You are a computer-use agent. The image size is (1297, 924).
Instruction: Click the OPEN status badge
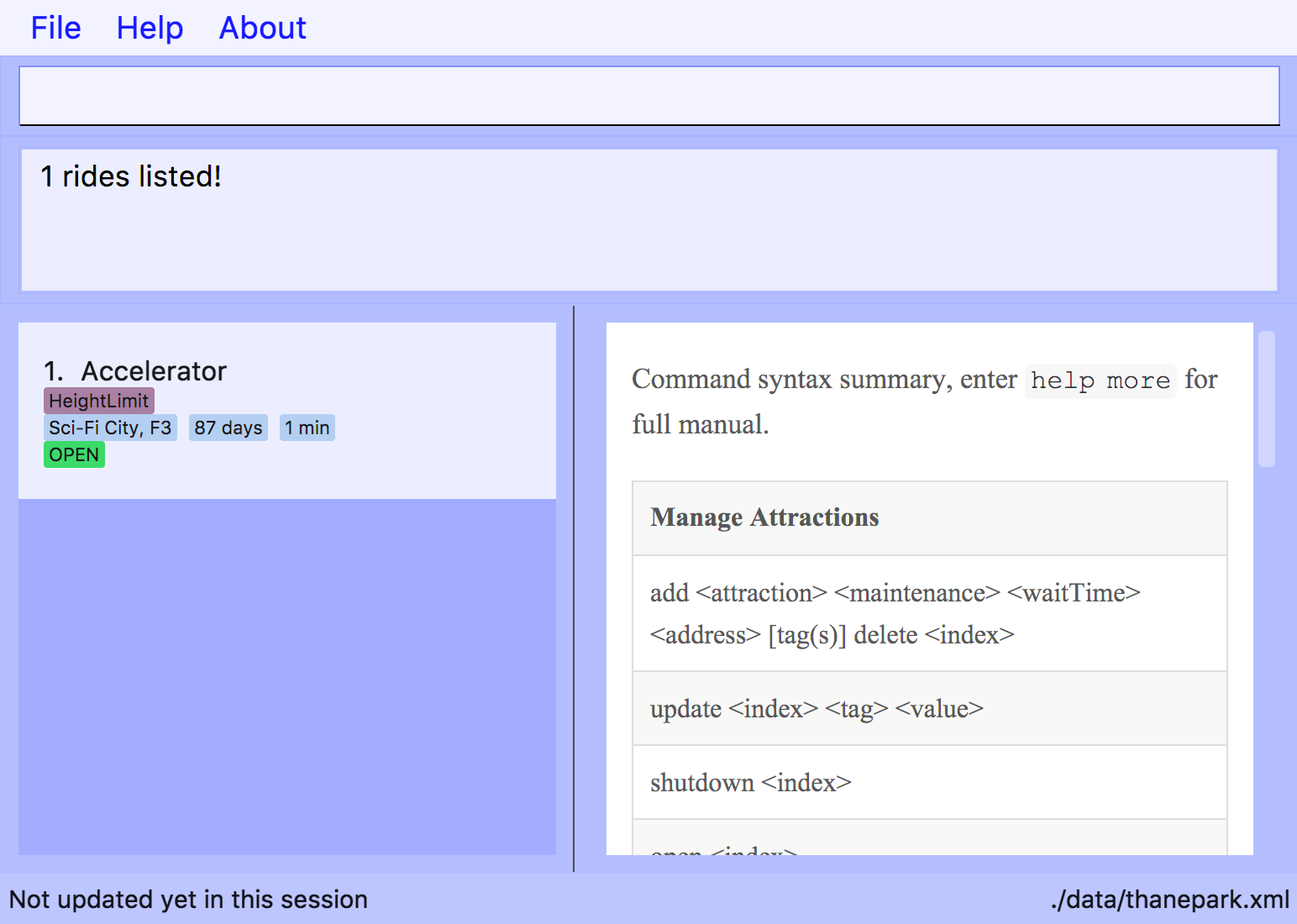point(74,454)
